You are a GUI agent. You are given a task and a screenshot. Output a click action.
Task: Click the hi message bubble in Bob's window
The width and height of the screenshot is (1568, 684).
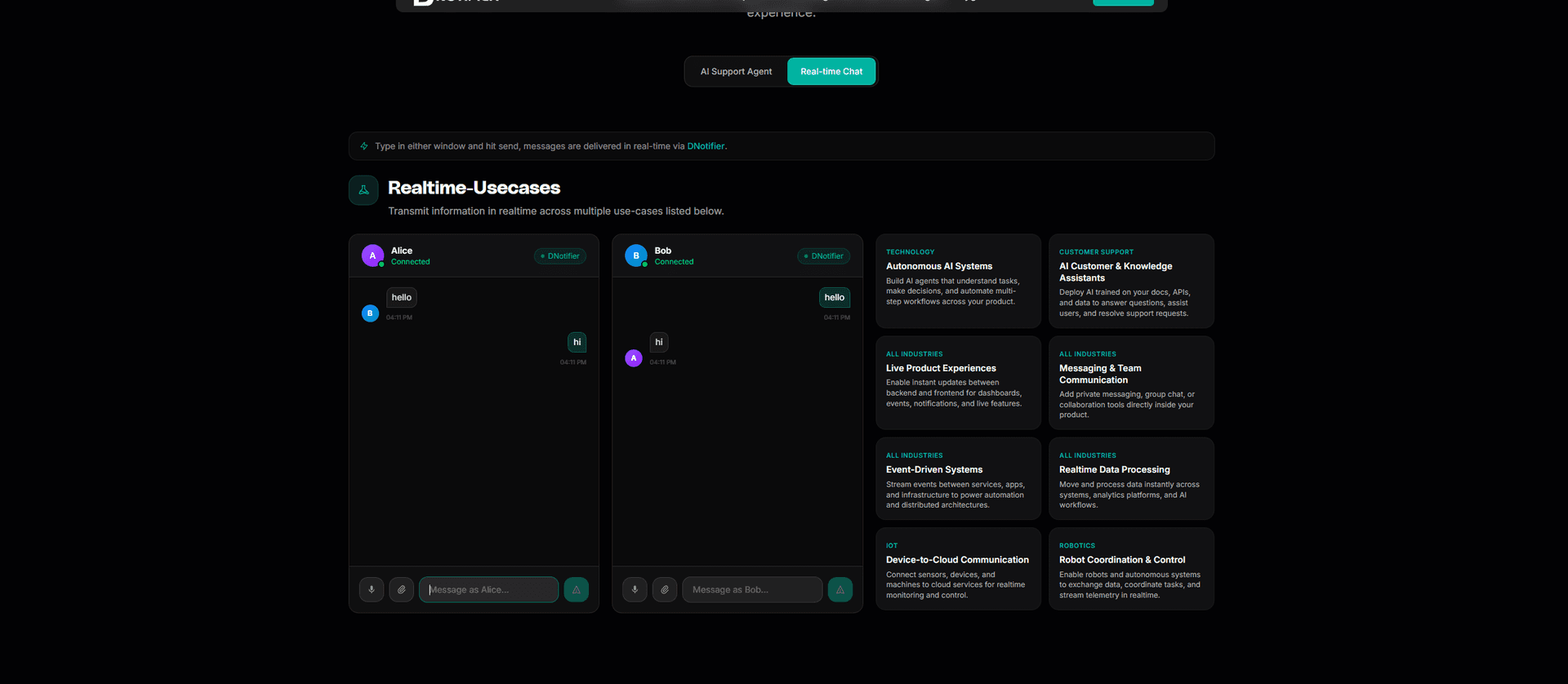click(x=659, y=342)
